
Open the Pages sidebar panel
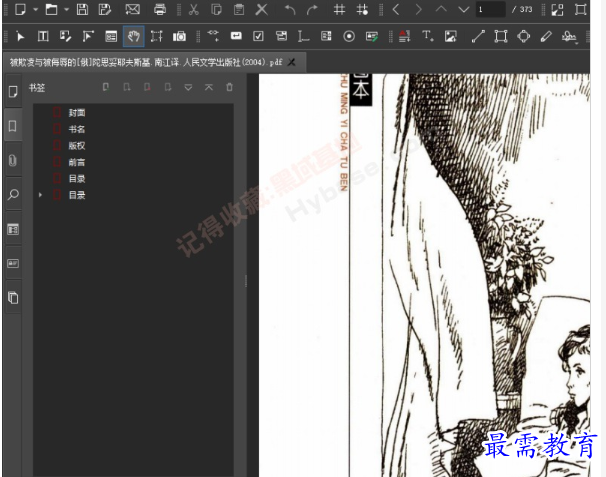tap(13, 92)
